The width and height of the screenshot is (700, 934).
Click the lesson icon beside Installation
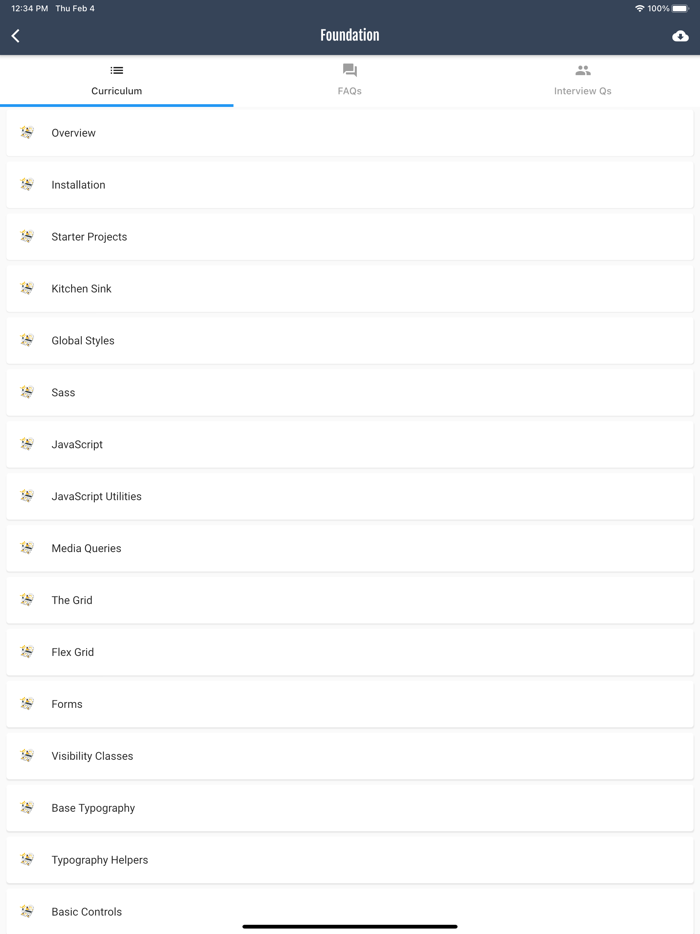coord(27,185)
